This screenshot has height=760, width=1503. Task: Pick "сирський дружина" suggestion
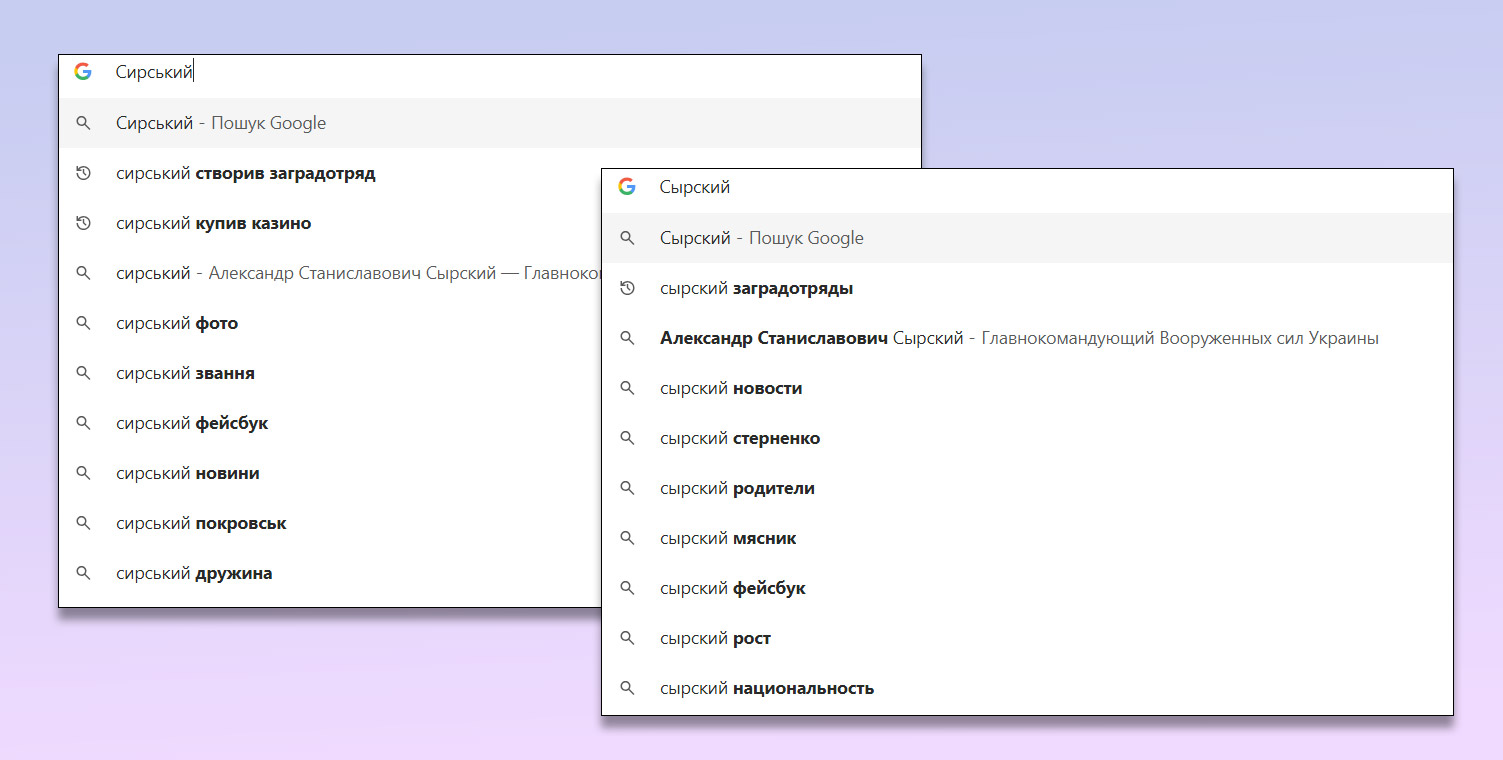click(x=194, y=573)
